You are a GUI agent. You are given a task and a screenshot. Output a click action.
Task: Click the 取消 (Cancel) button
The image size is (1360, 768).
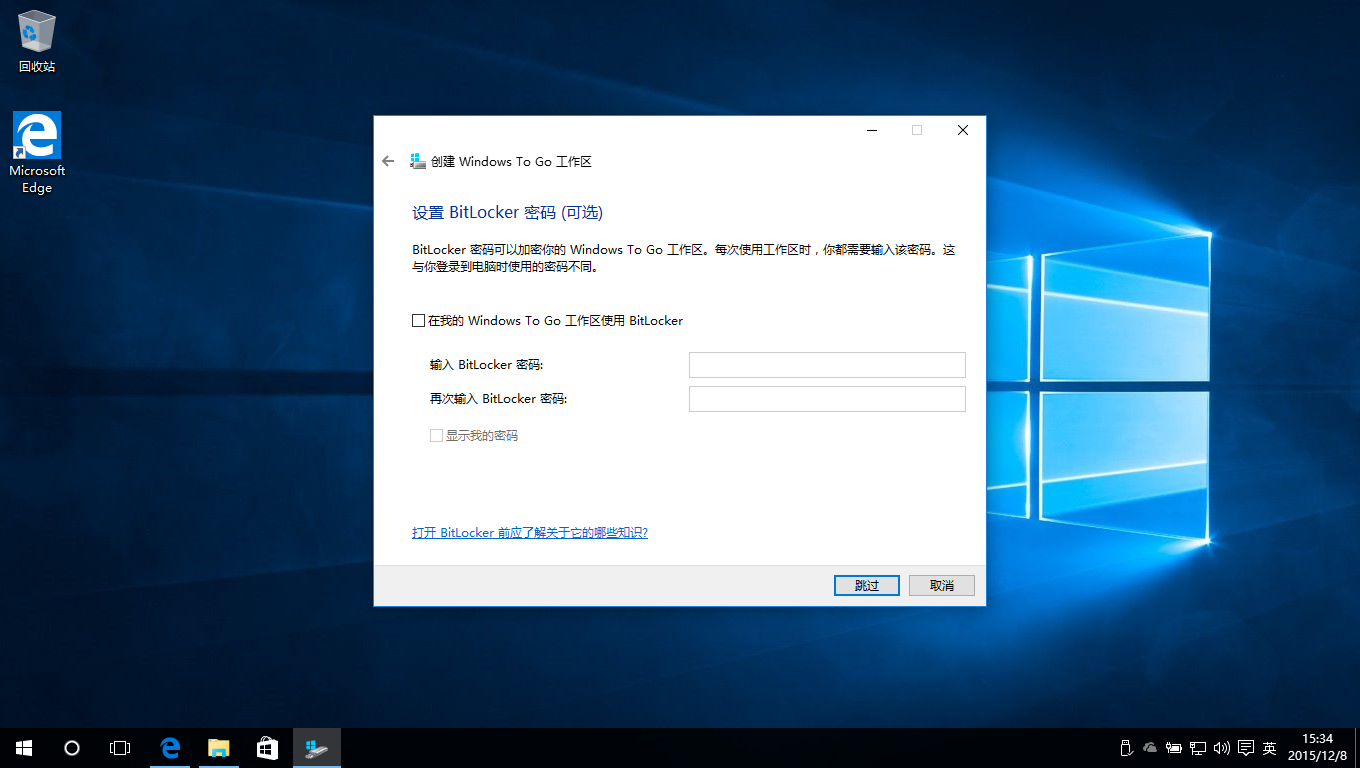point(942,586)
